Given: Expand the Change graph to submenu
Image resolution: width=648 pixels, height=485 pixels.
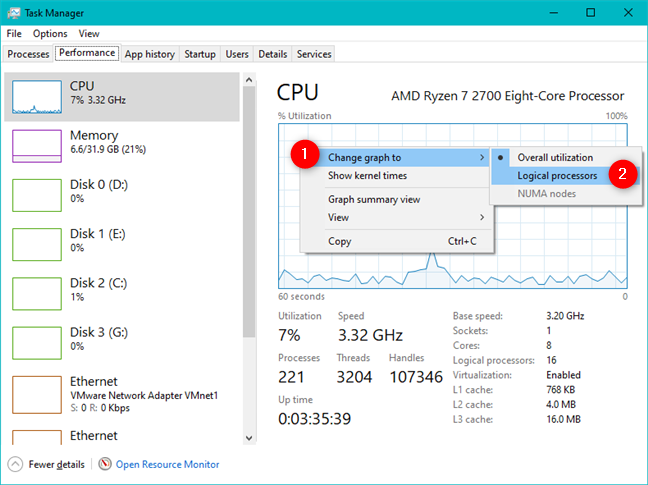Looking at the screenshot, I should pyautogui.click(x=396, y=157).
